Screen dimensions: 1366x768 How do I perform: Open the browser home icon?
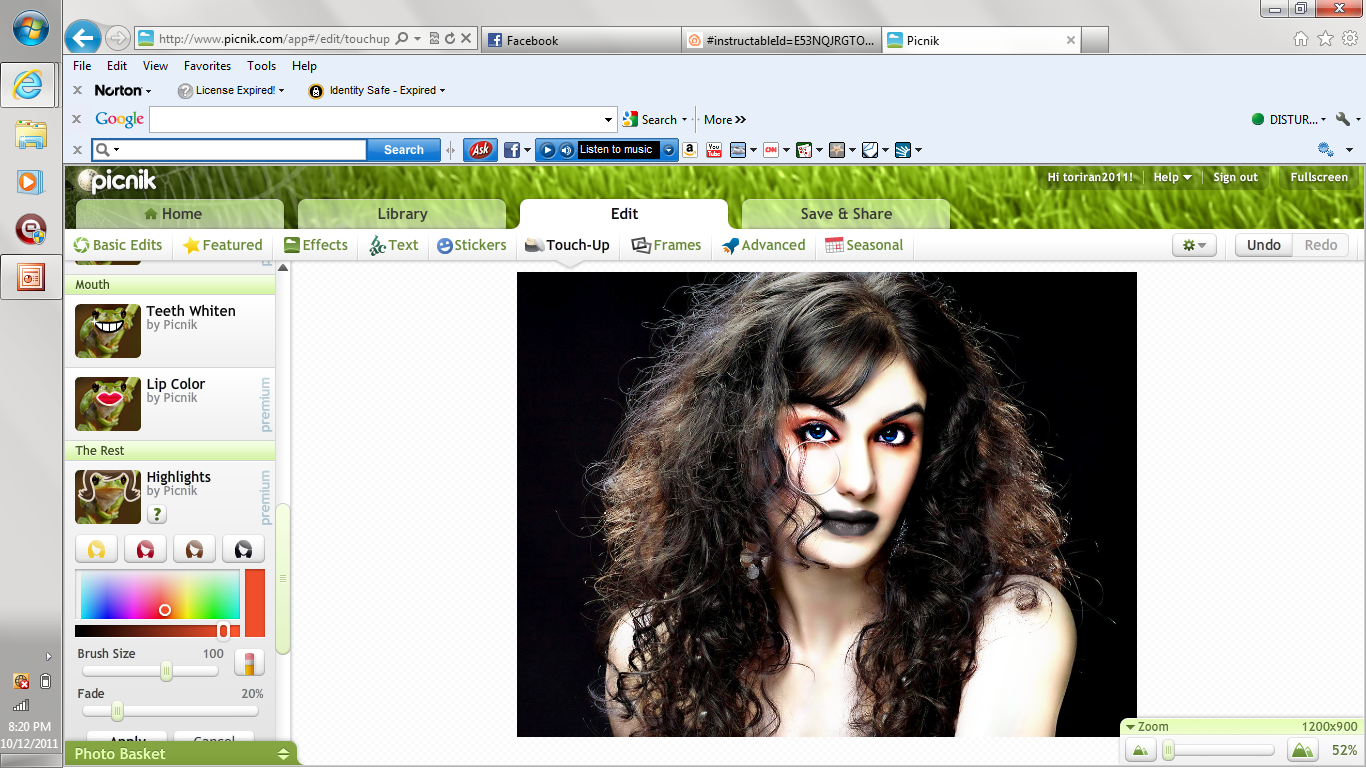(x=1301, y=39)
